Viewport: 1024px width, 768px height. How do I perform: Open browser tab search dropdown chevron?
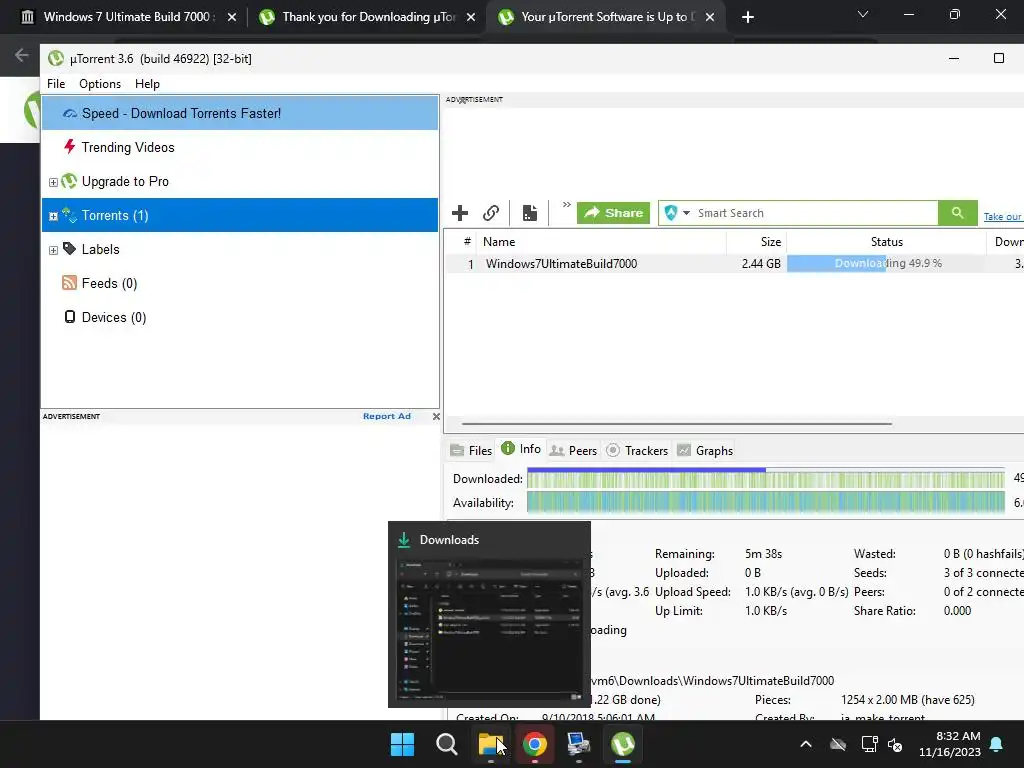[x=863, y=14]
